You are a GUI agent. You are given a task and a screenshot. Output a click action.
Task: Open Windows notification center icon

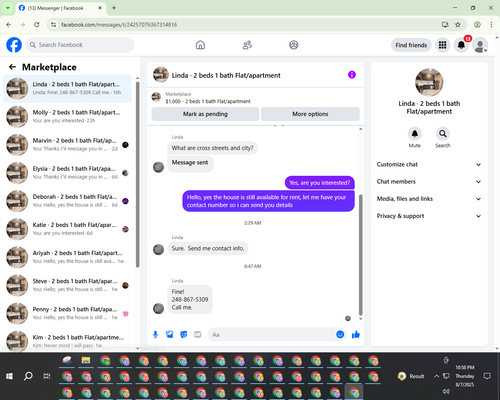click(487, 376)
